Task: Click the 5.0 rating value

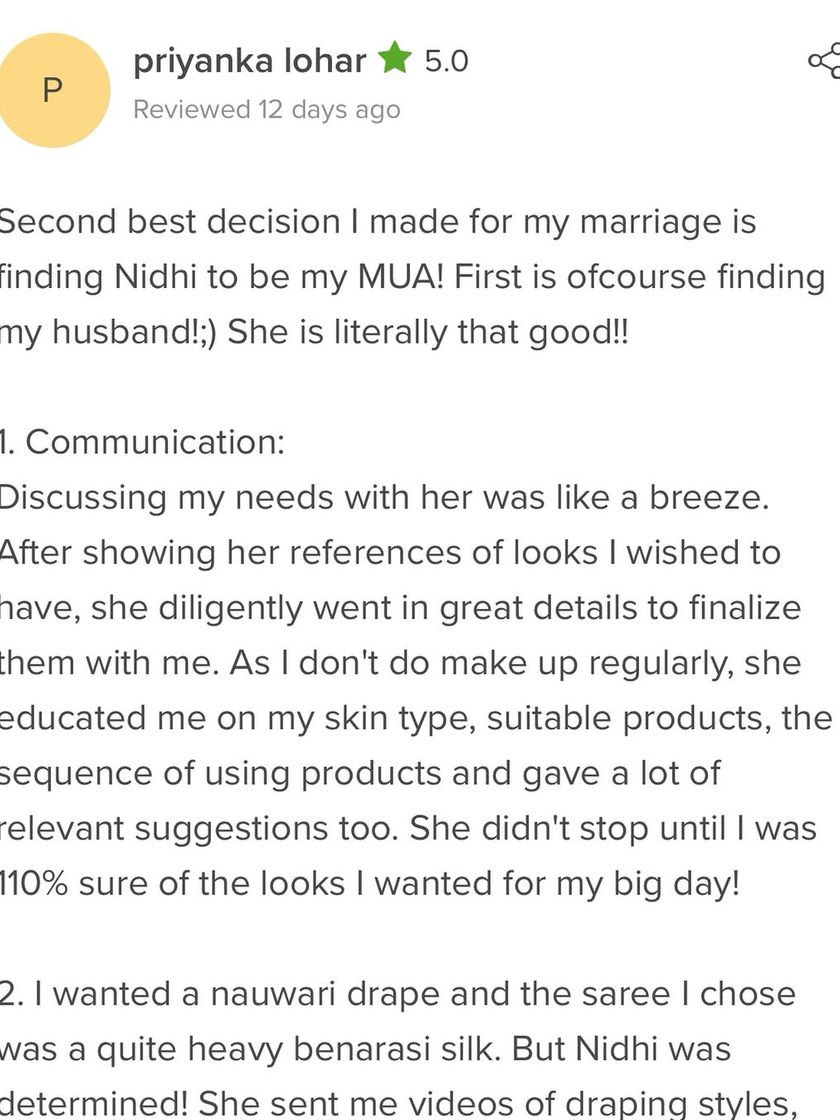Action: tap(446, 61)
